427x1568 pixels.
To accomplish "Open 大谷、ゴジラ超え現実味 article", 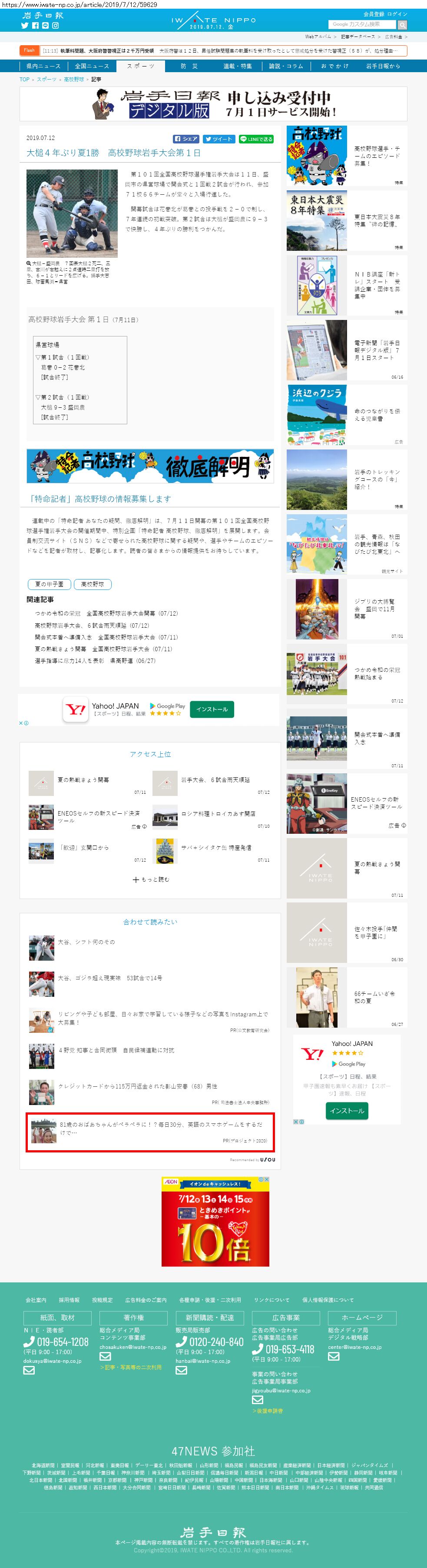I will click(110, 978).
